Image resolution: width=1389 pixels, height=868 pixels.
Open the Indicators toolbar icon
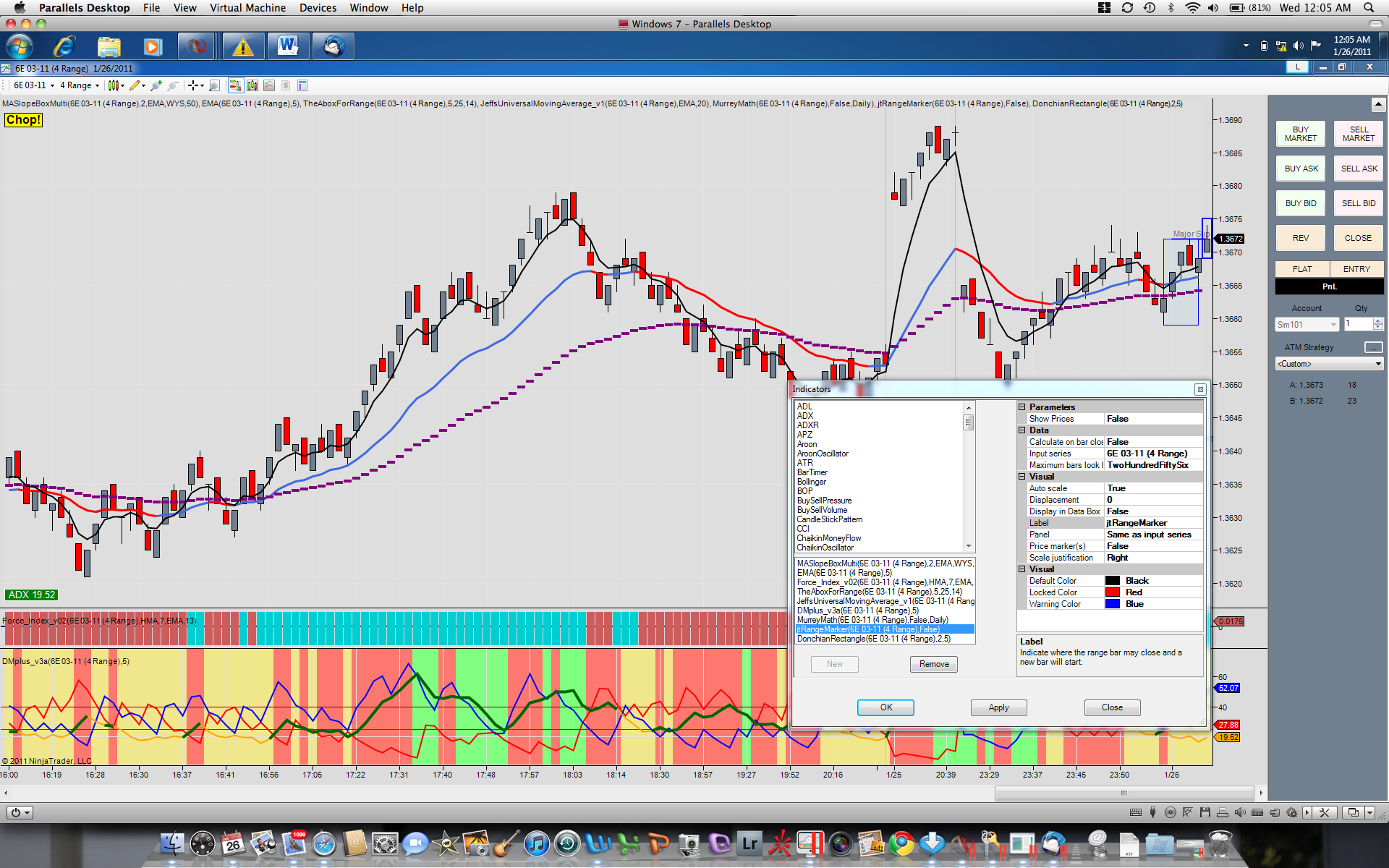click(x=252, y=85)
